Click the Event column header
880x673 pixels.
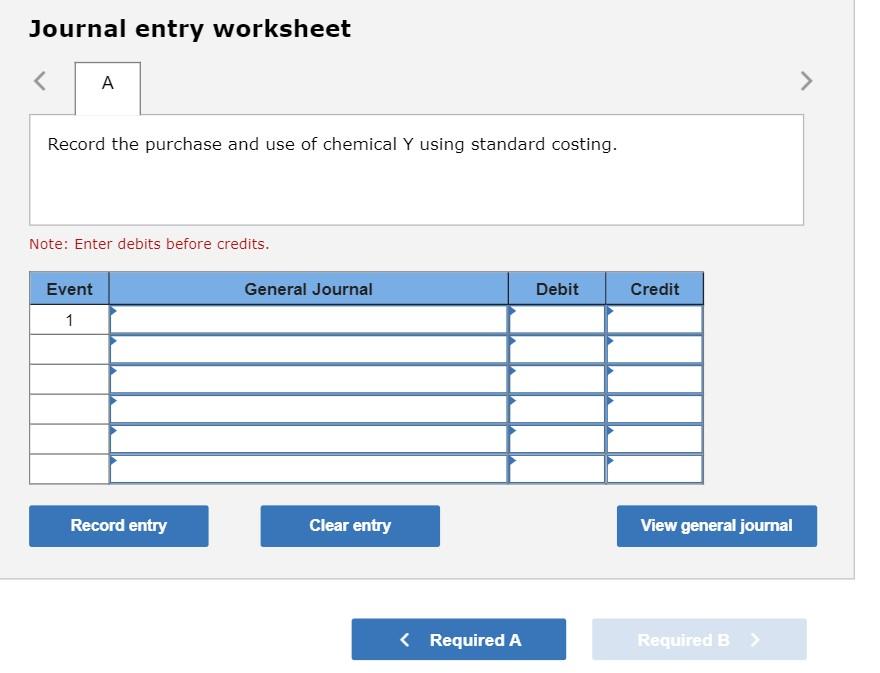pyautogui.click(x=68, y=289)
